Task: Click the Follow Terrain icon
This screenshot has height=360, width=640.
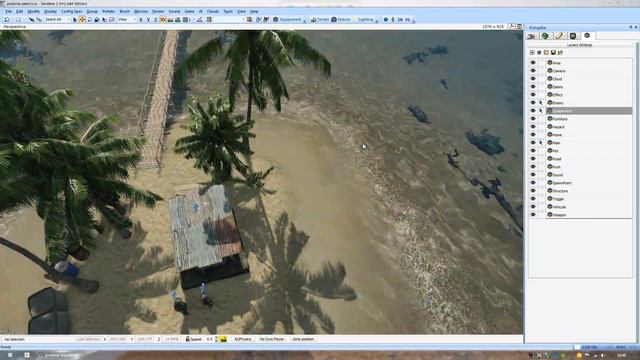Action: coord(171,19)
